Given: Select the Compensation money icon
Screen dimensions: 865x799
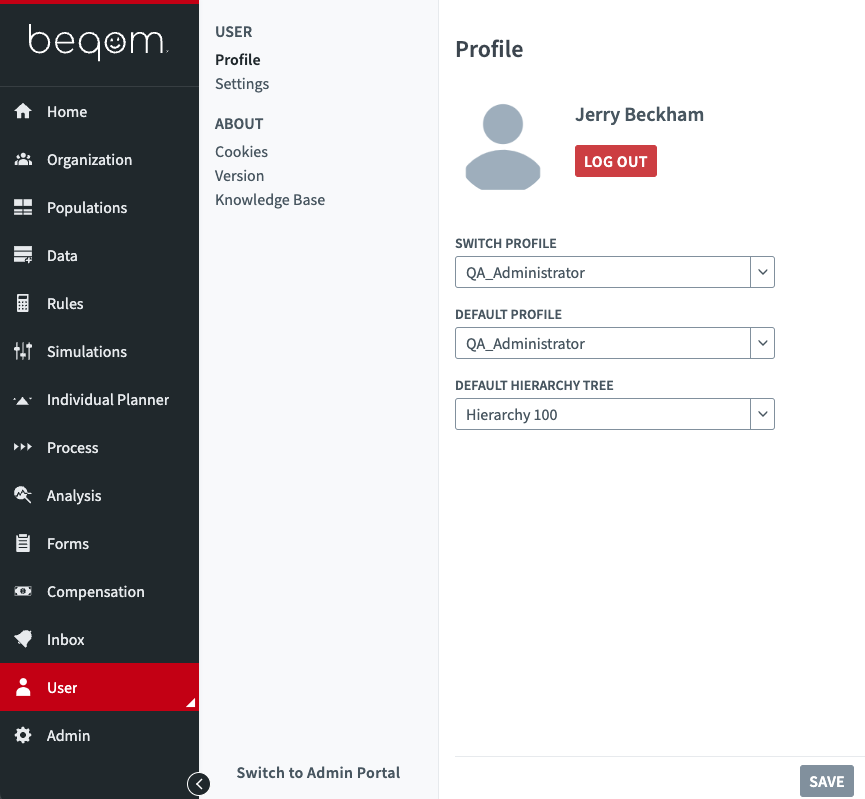Looking at the screenshot, I should pyautogui.click(x=23, y=592).
